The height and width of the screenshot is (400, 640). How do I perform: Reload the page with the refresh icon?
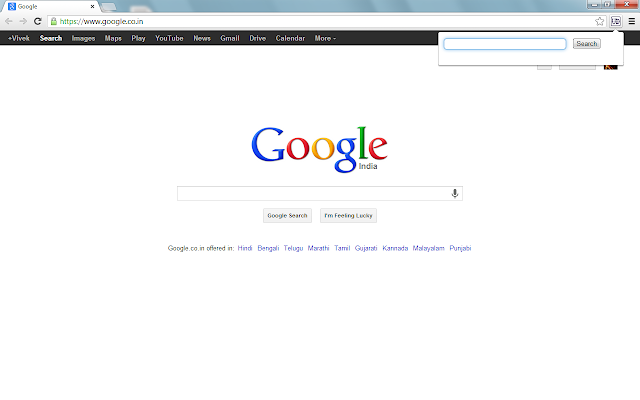[38, 21]
